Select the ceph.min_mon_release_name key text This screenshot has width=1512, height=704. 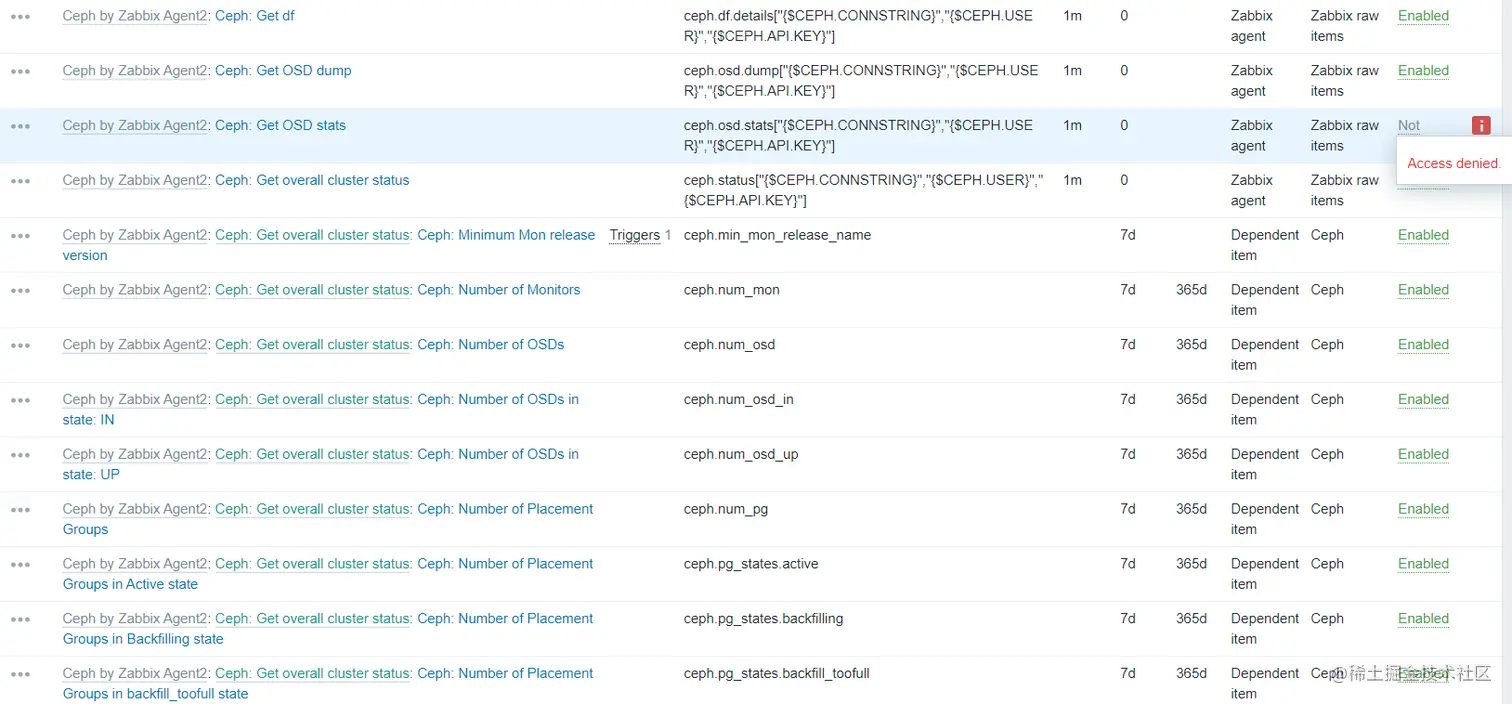(777, 236)
